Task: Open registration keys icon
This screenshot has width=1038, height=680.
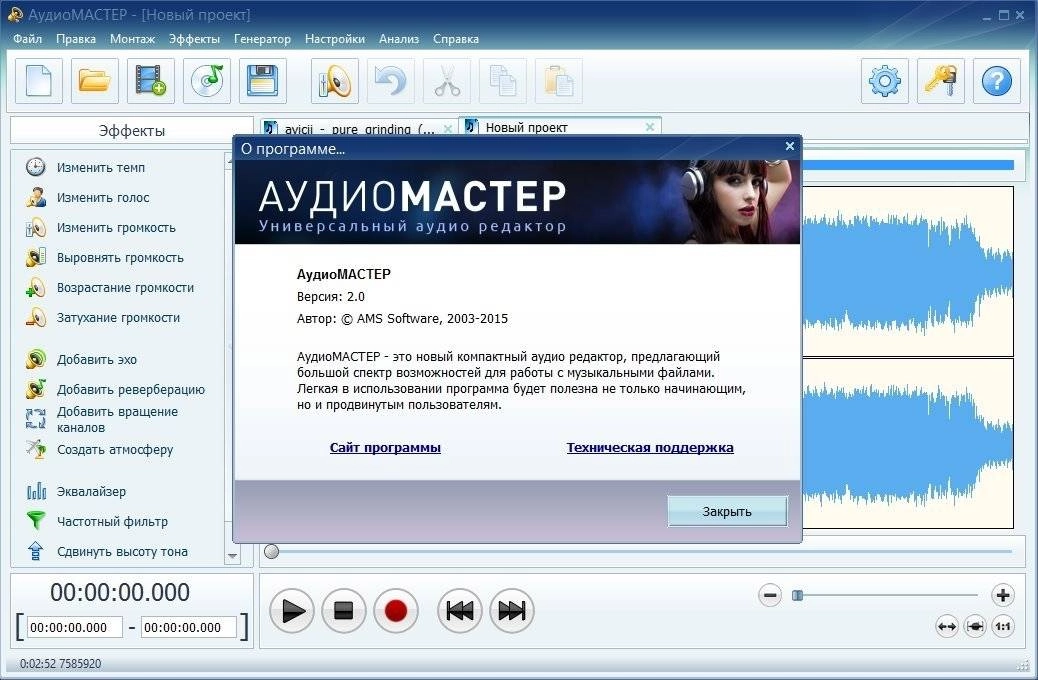Action: [941, 81]
